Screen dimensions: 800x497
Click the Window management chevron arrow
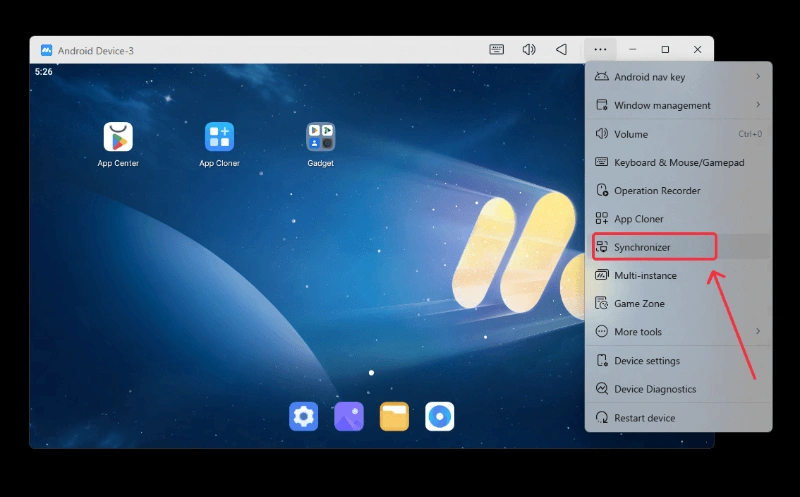(758, 105)
